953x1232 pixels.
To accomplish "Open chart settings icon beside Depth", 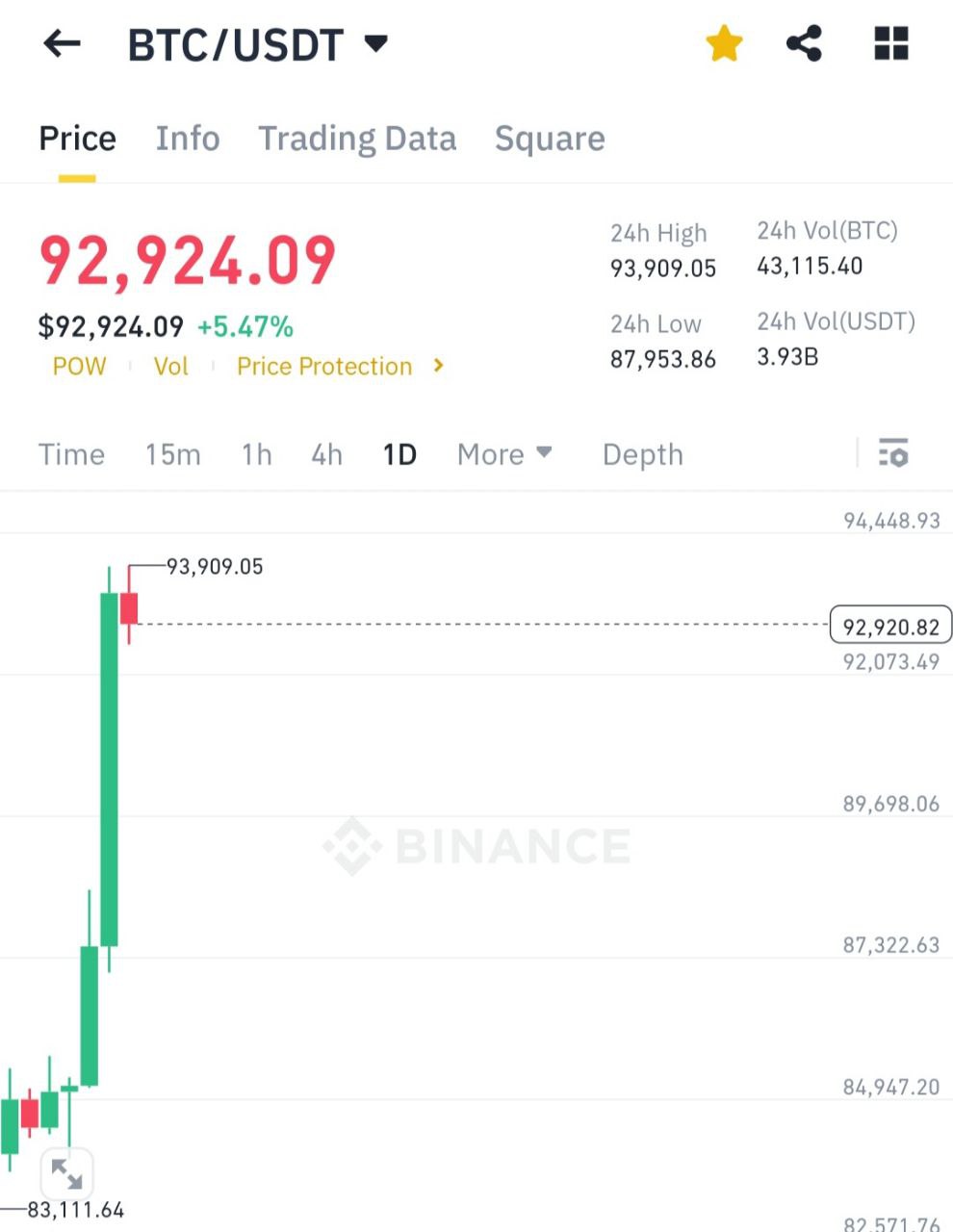I will 893,452.
